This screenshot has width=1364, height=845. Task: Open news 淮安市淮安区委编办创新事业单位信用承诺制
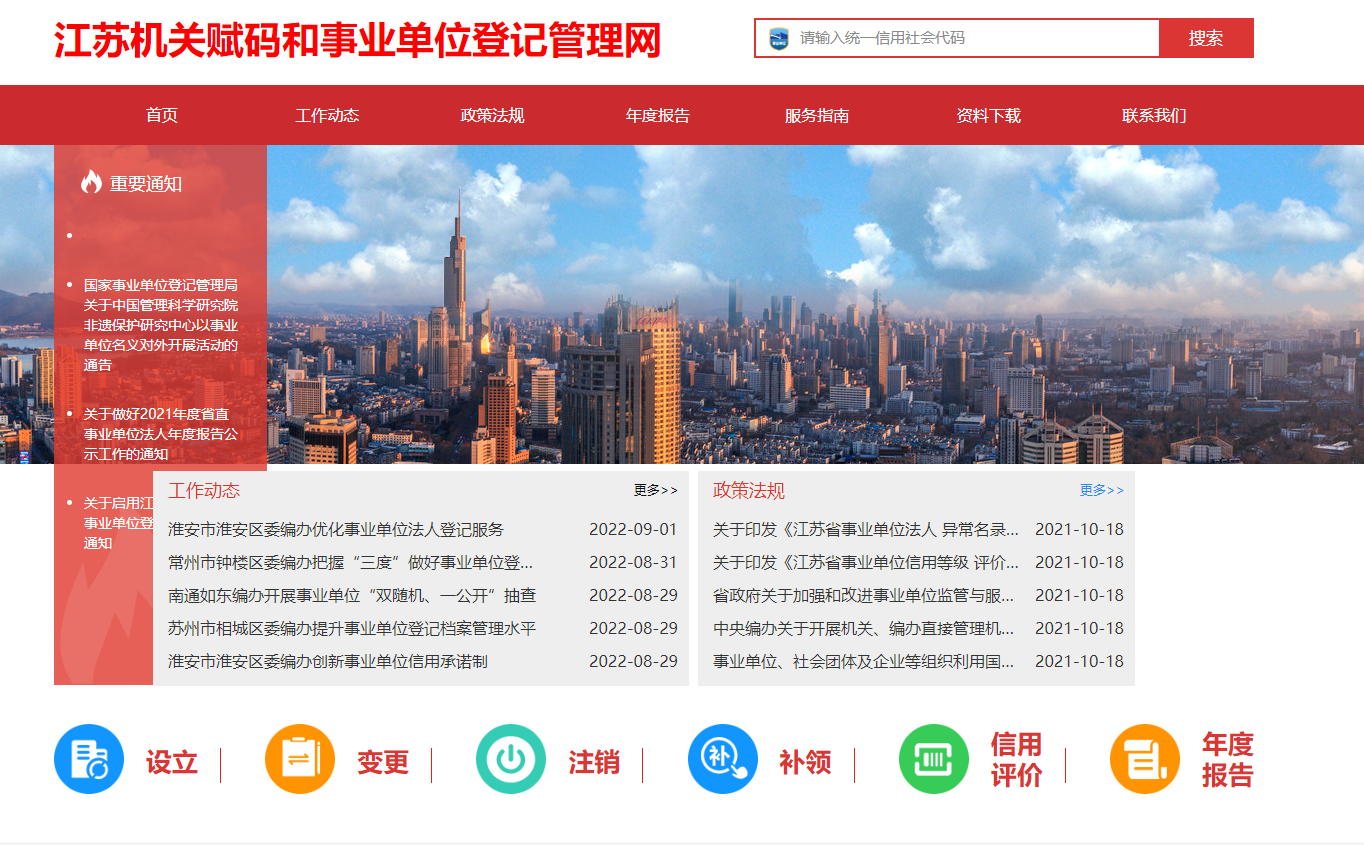coord(328,661)
